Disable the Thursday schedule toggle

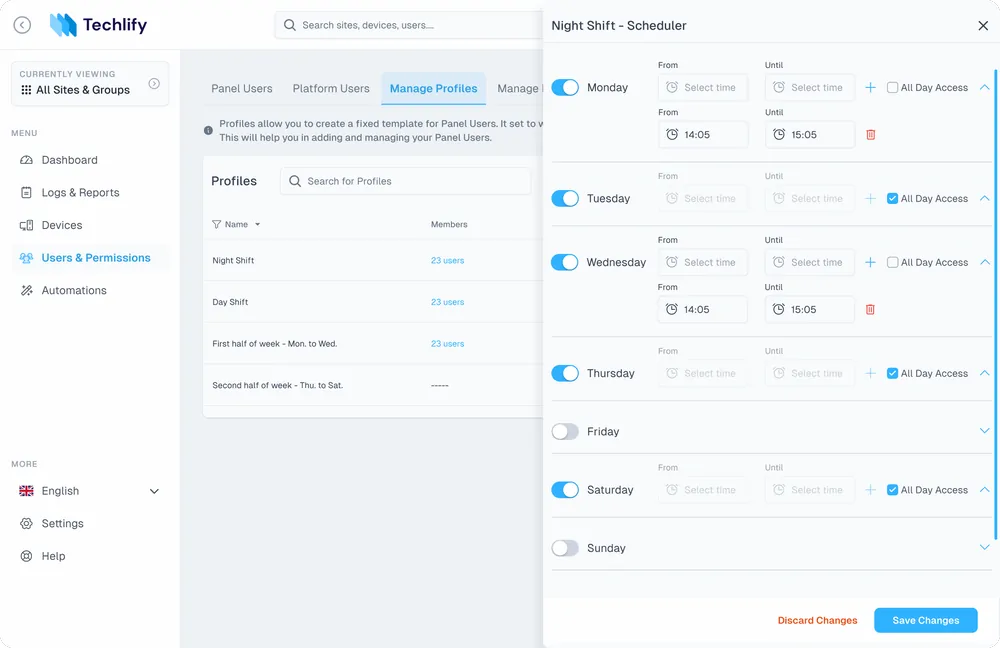pos(565,373)
